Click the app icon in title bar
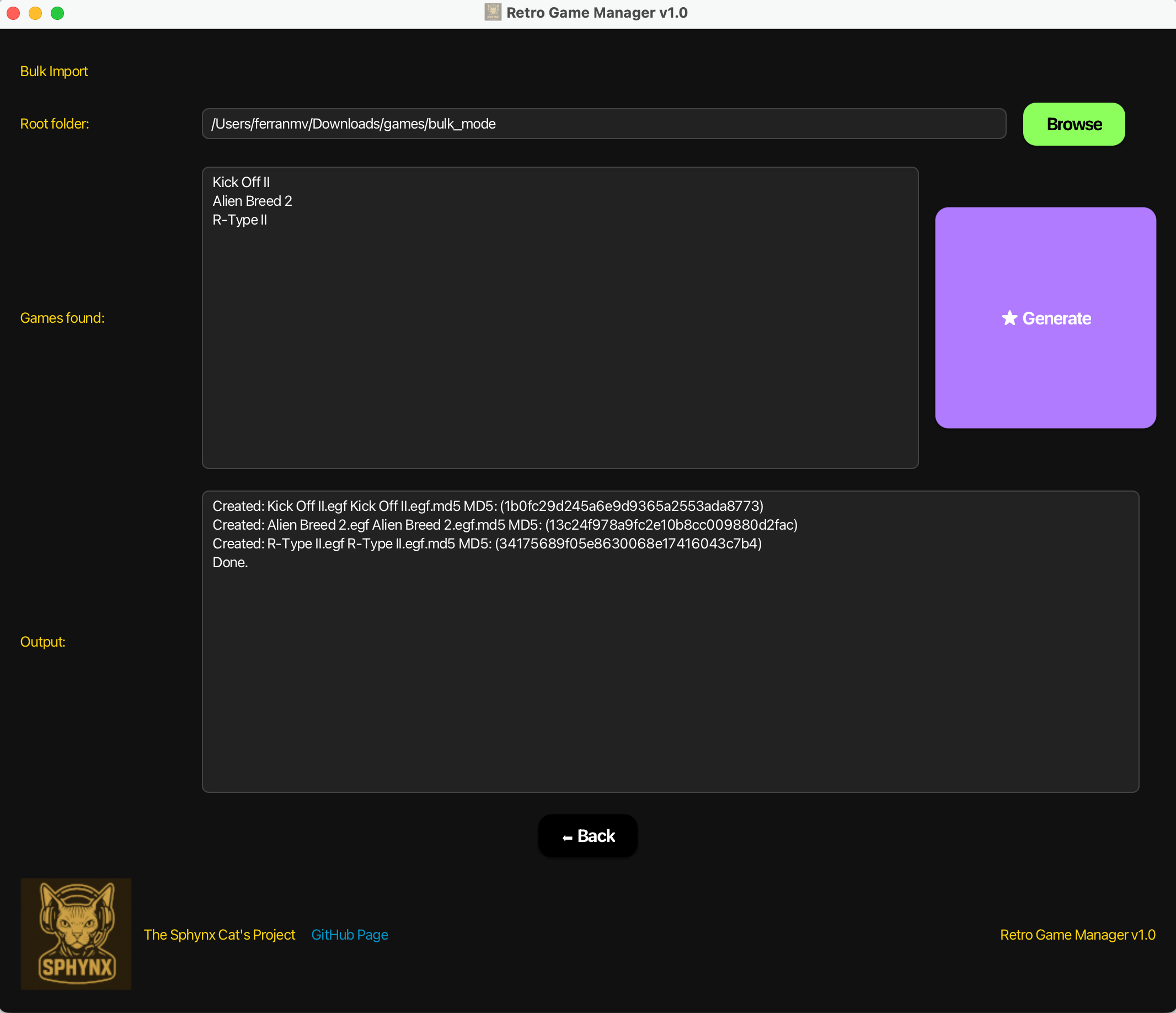The height and width of the screenshot is (1013, 1176). pyautogui.click(x=493, y=12)
